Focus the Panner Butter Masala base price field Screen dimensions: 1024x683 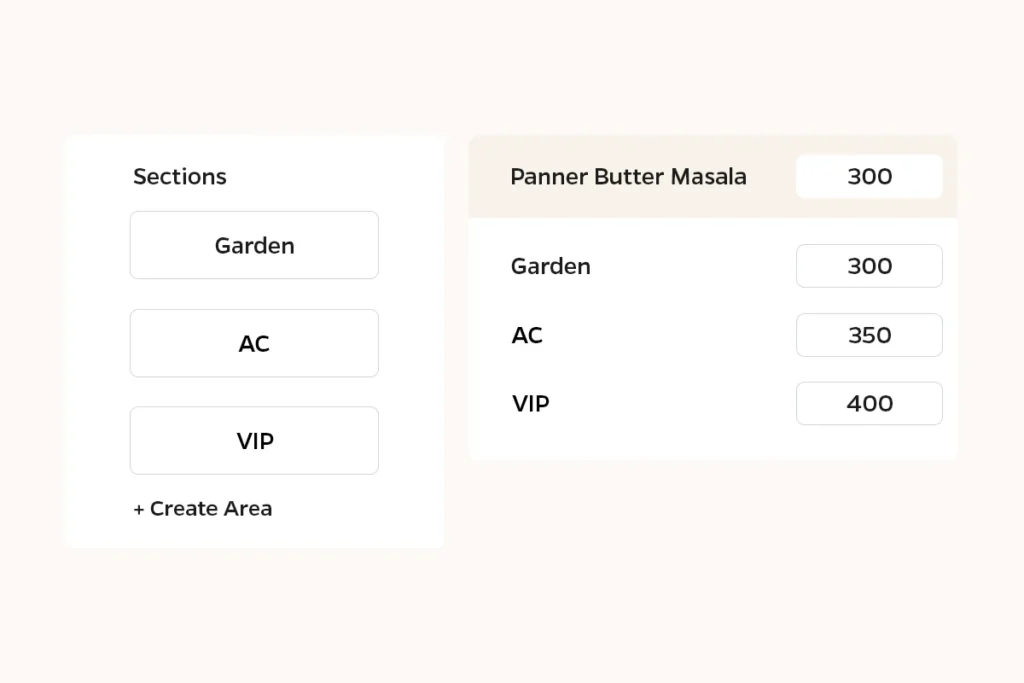[x=869, y=176]
